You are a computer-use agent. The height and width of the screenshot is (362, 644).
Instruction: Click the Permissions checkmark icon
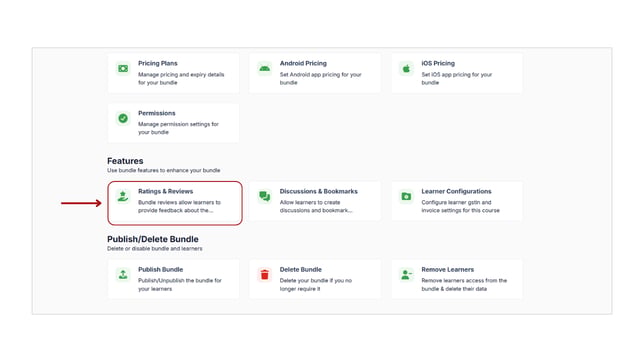[x=123, y=118]
